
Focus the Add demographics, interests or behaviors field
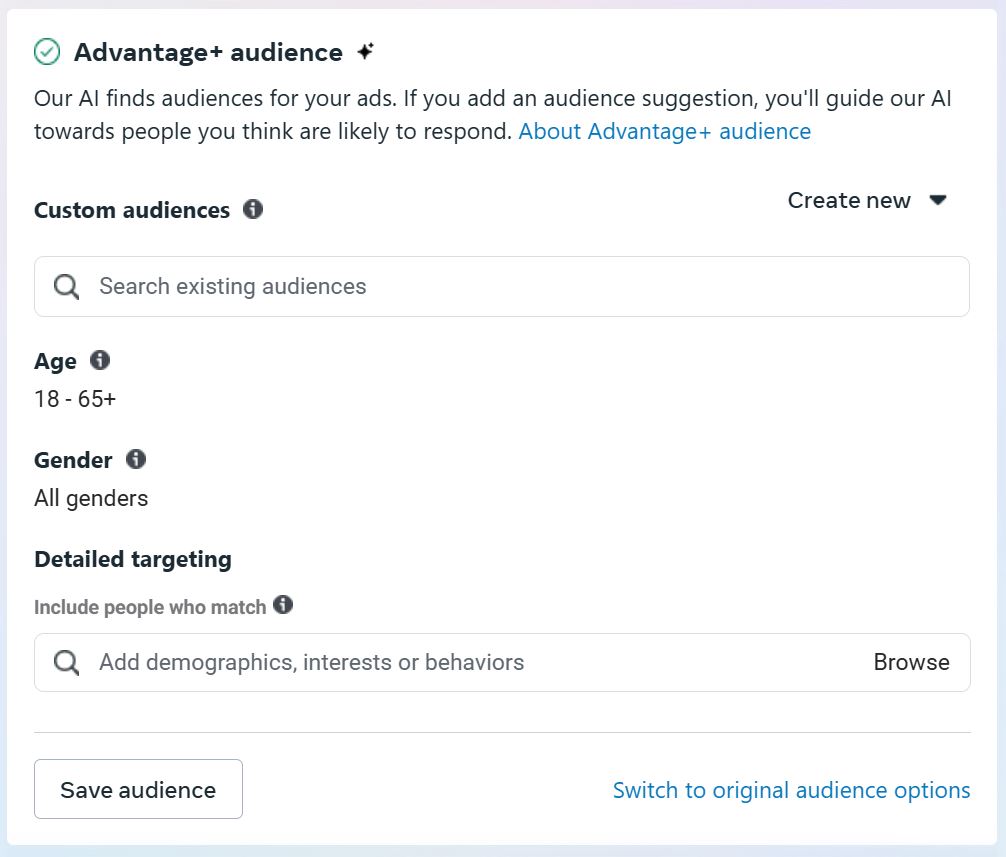point(502,663)
